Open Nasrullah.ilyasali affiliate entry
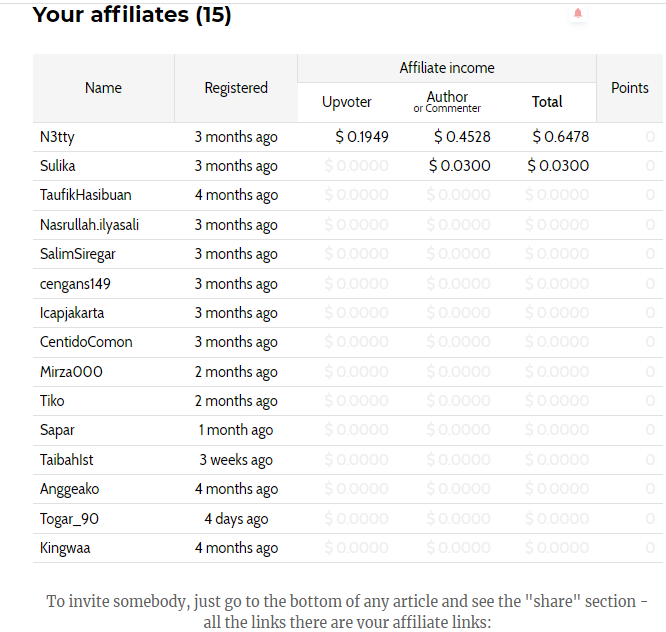 tap(89, 225)
